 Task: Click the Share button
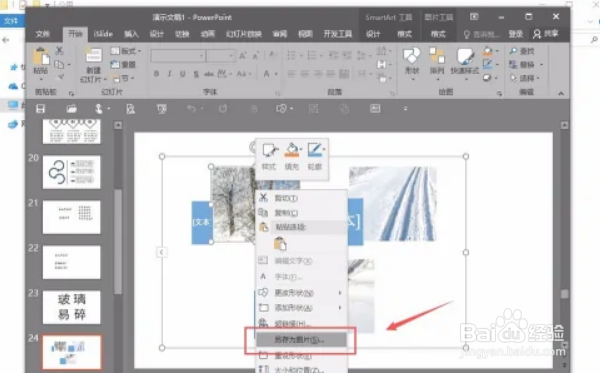[x=546, y=34]
